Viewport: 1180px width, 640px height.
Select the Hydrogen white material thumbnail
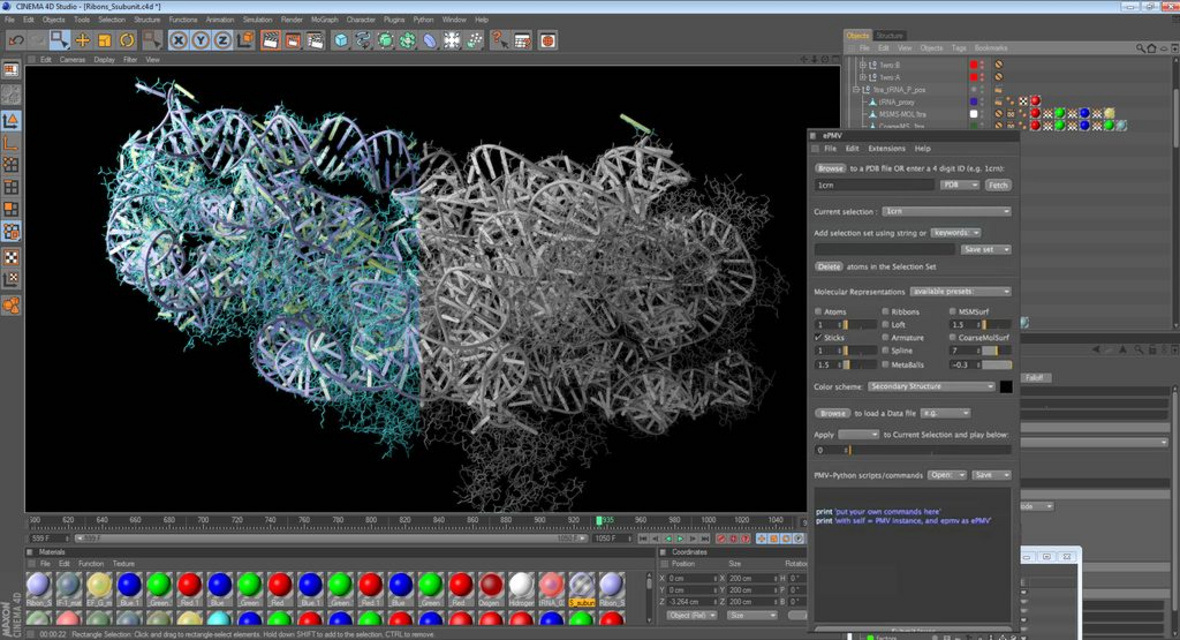click(x=521, y=586)
